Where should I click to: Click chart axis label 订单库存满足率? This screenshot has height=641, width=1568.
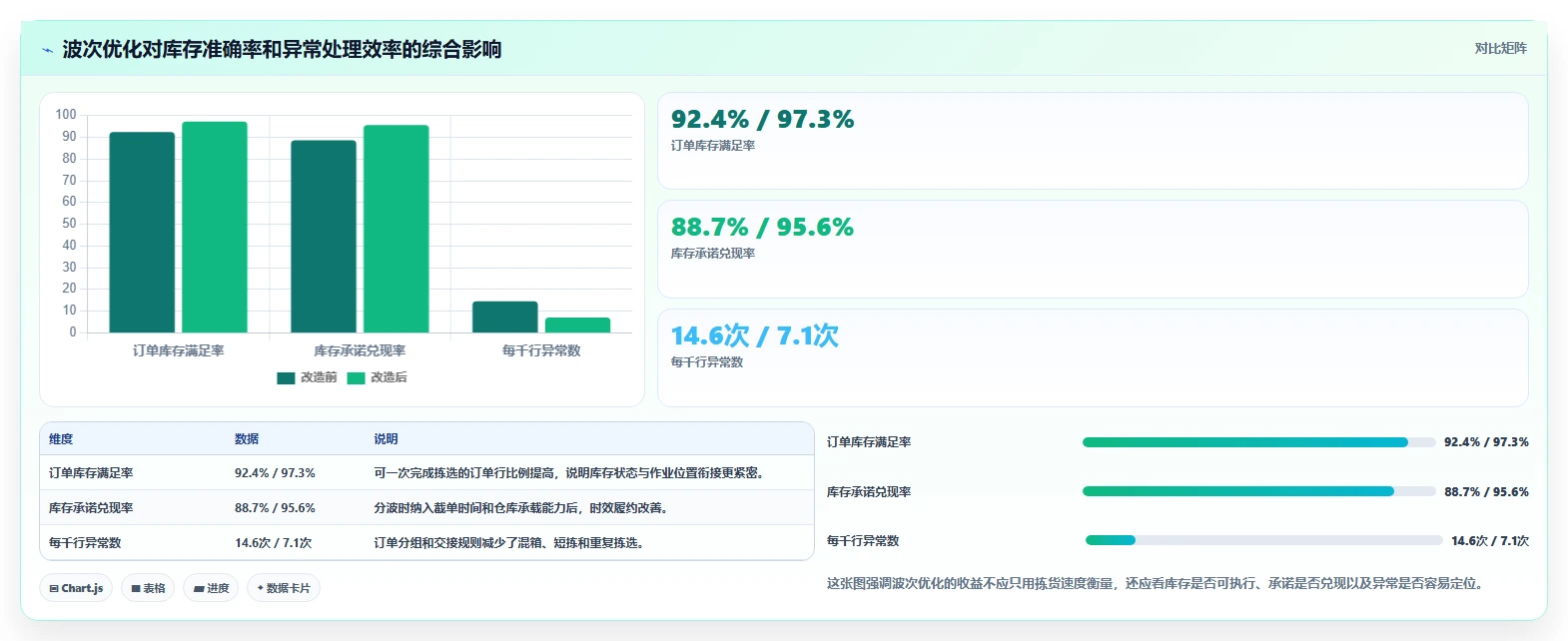tap(179, 350)
